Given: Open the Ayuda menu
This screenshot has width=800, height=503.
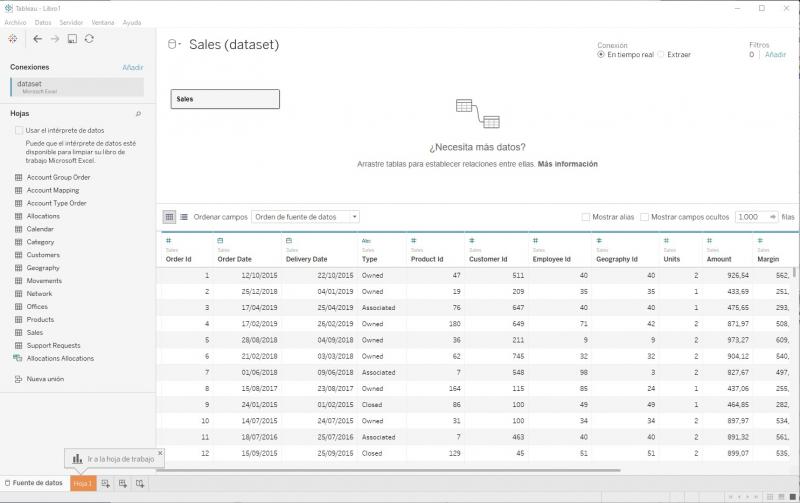Looking at the screenshot, I should click(132, 22).
